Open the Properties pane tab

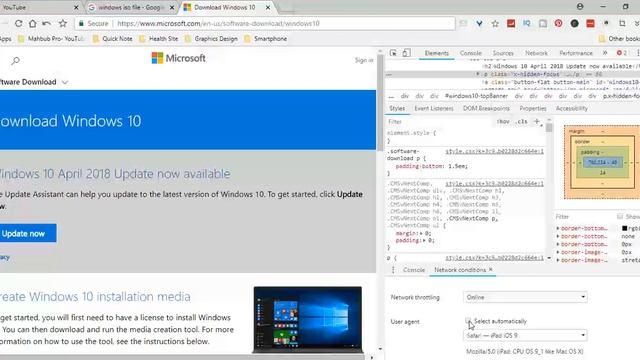pos(533,108)
